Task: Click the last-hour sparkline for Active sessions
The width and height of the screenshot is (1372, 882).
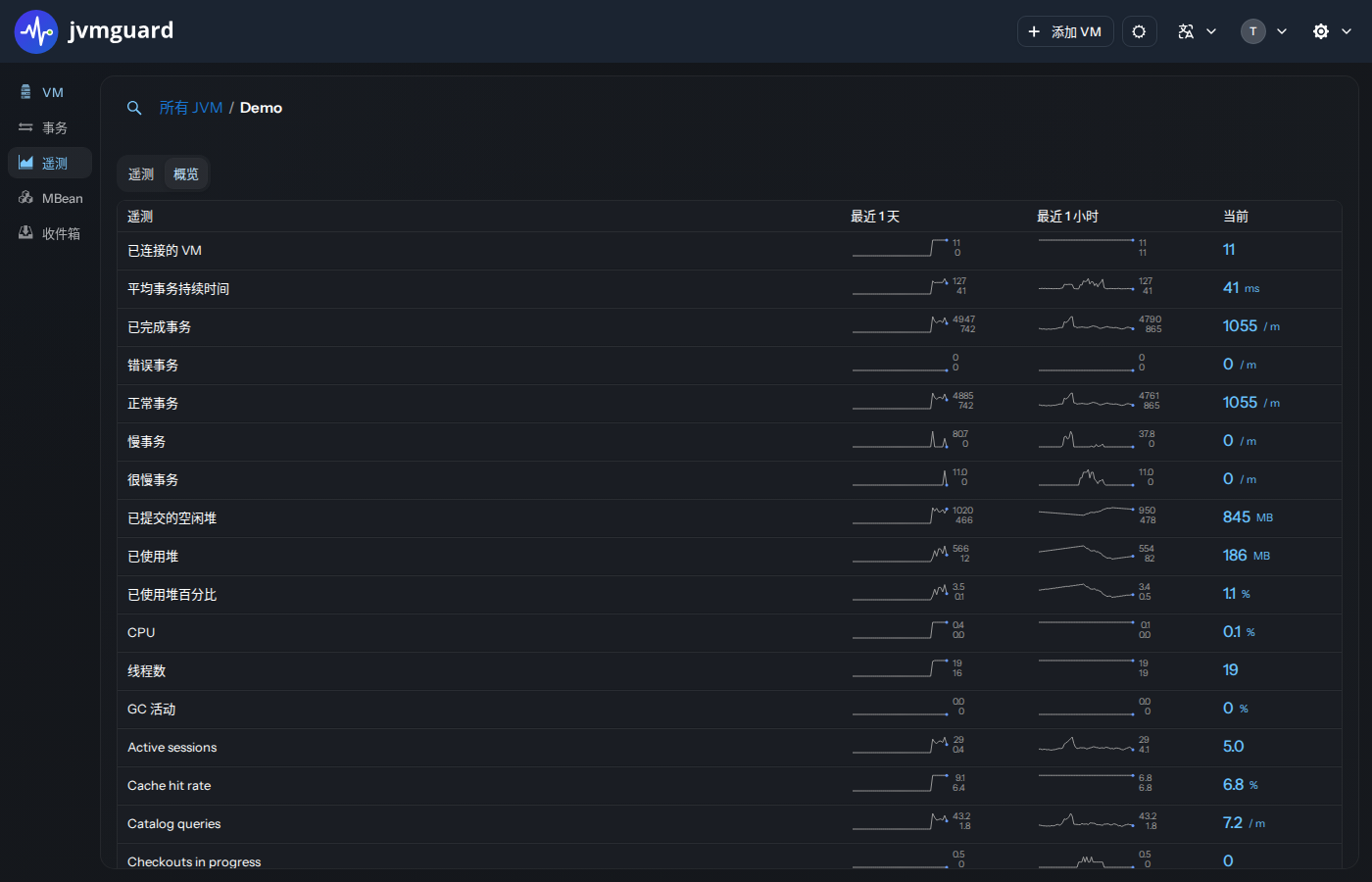Action: point(1087,745)
